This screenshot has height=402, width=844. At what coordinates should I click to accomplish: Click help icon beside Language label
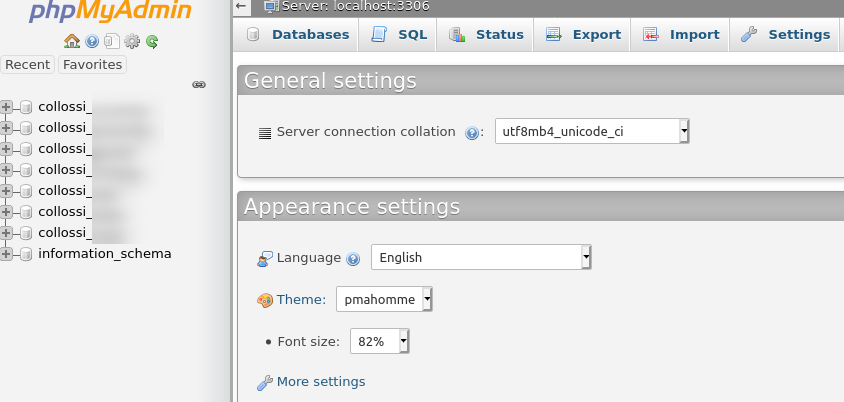pyautogui.click(x=353, y=258)
